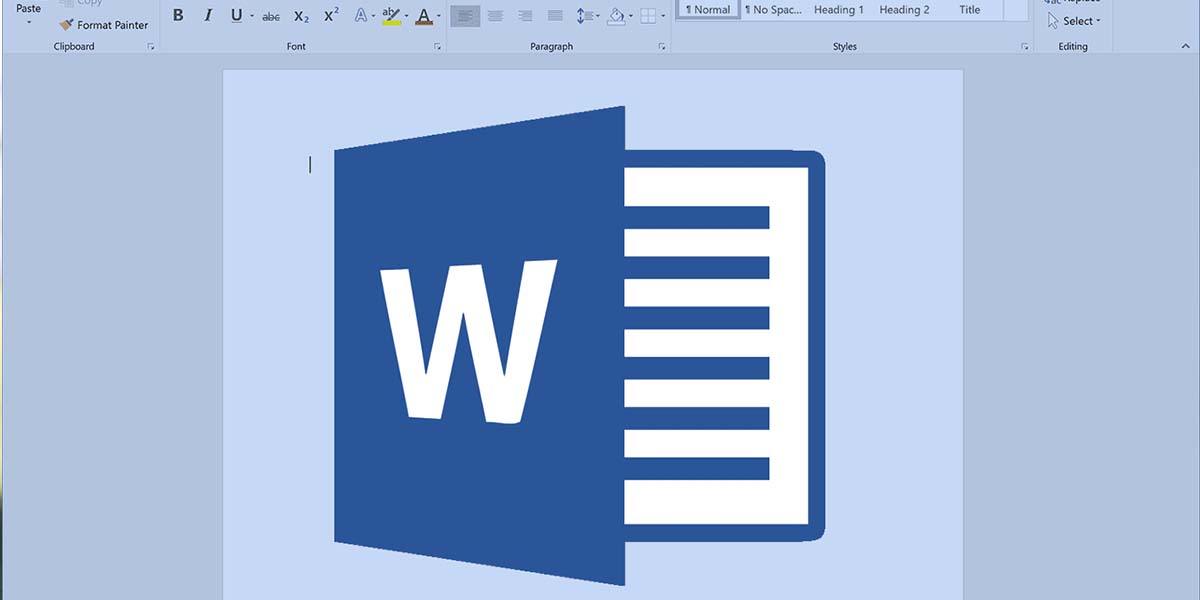Toggle bold formatting
The image size is (1200, 600).
pyautogui.click(x=178, y=16)
